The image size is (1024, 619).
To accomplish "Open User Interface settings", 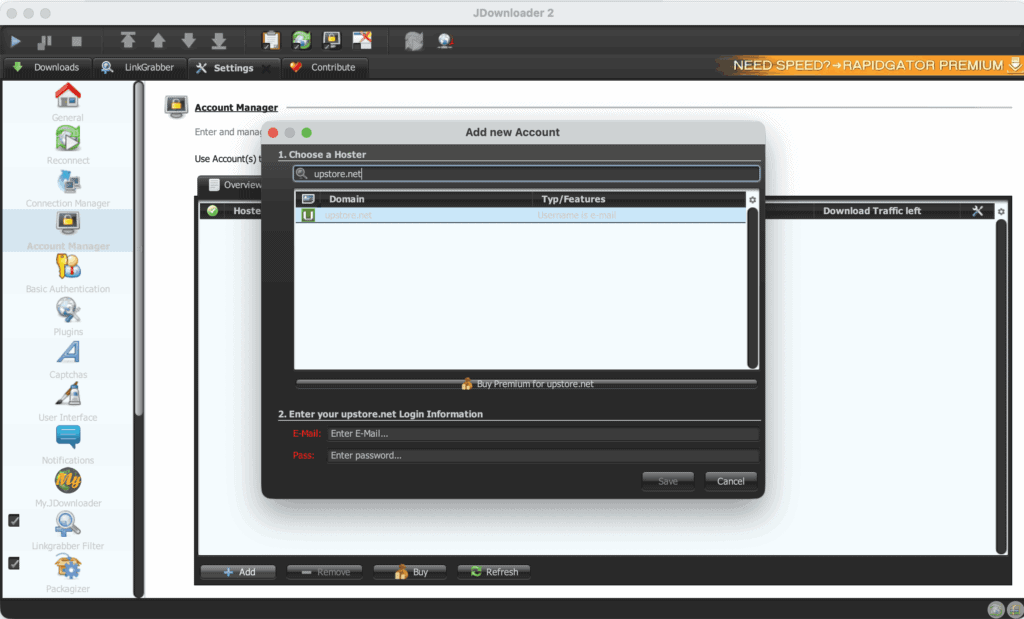I will click(68, 402).
